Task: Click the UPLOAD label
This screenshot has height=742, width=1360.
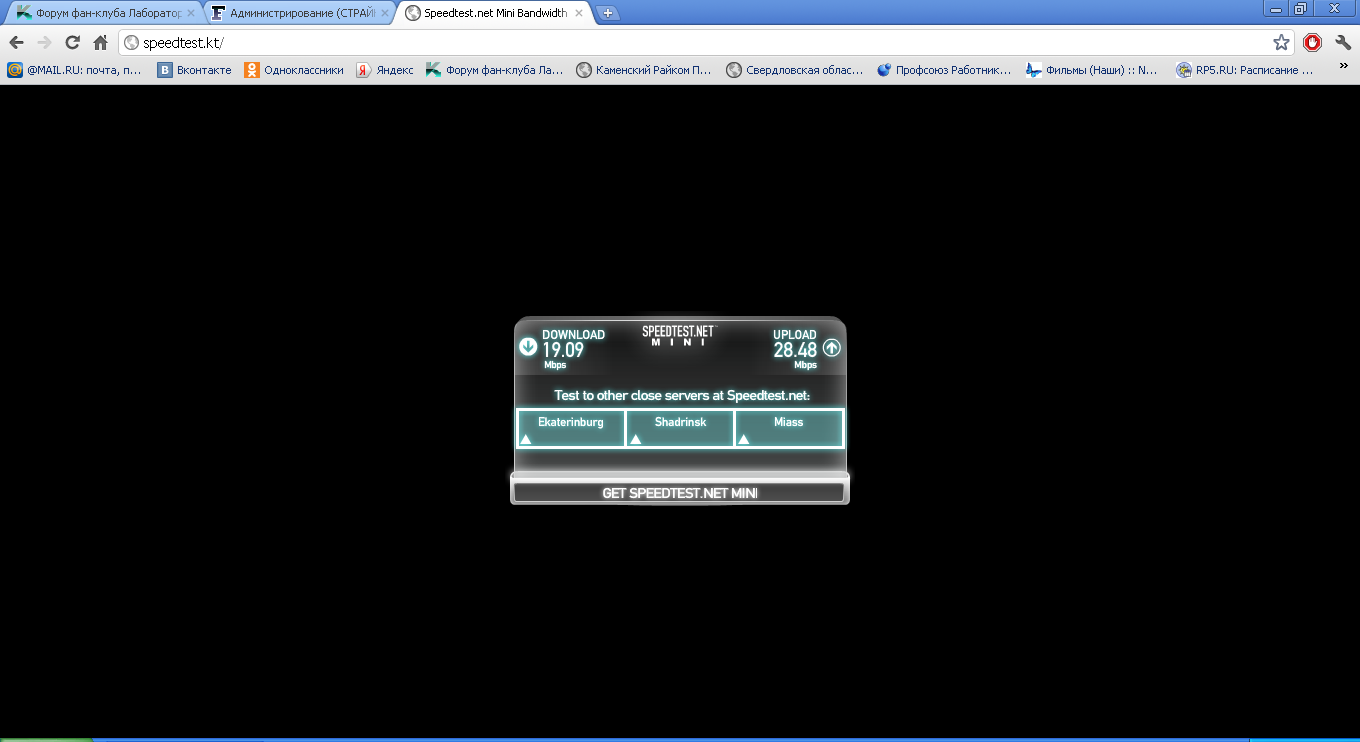Action: [x=795, y=335]
